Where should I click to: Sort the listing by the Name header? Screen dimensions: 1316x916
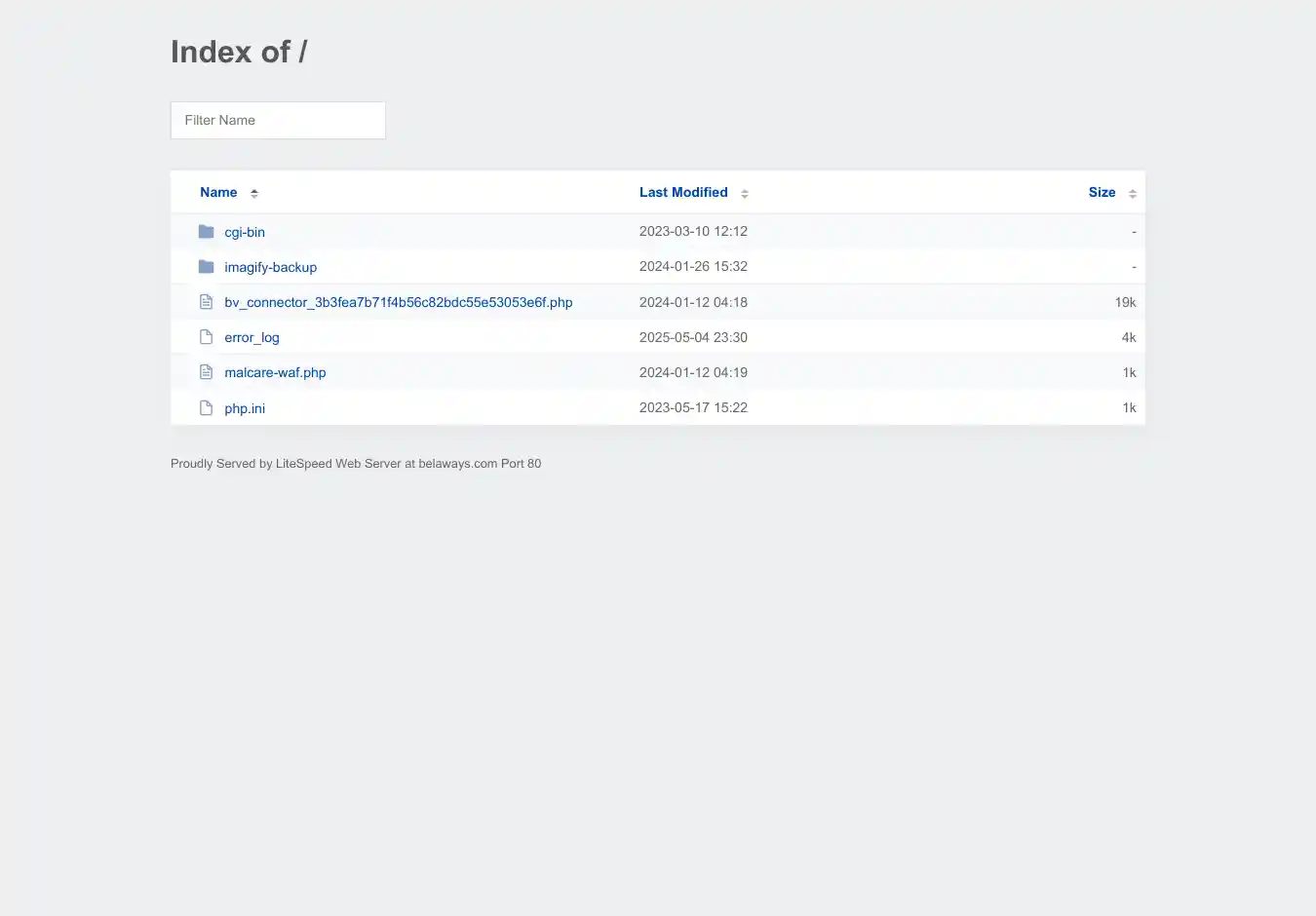pyautogui.click(x=218, y=193)
